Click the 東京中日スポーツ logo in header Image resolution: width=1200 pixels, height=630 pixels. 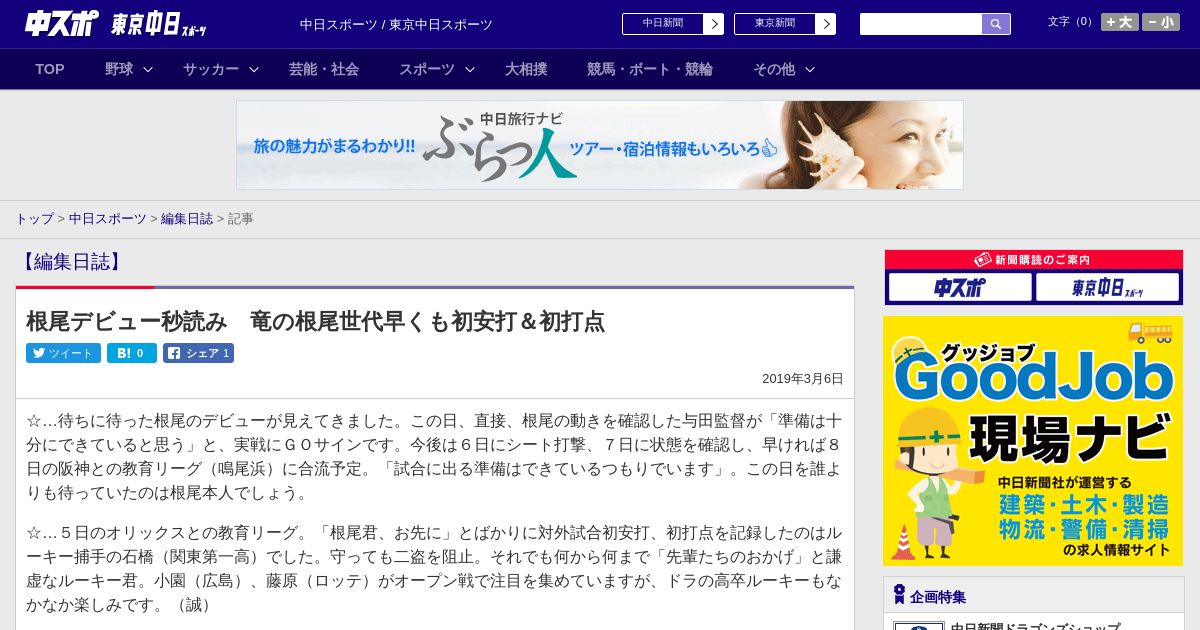click(159, 24)
